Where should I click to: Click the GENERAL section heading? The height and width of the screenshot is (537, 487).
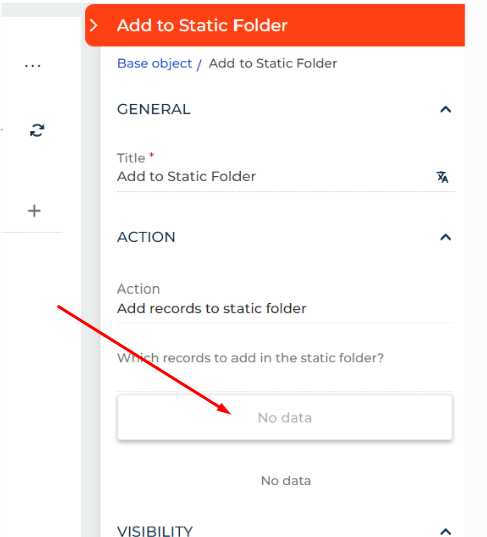click(154, 110)
